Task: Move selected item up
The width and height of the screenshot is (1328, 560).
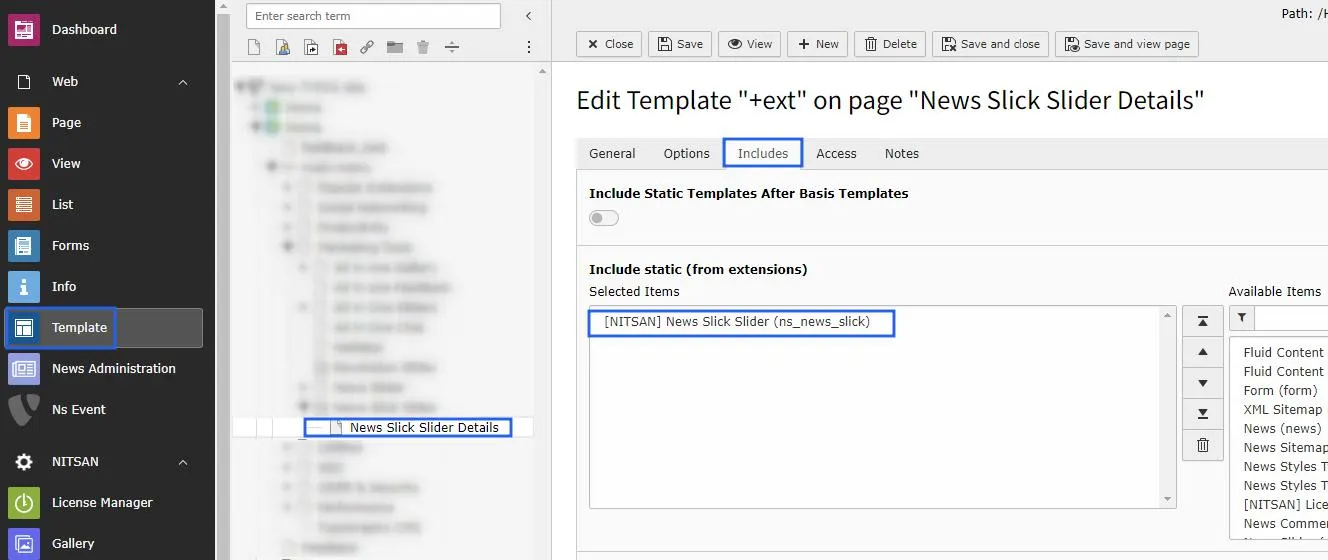Action: (1202, 352)
